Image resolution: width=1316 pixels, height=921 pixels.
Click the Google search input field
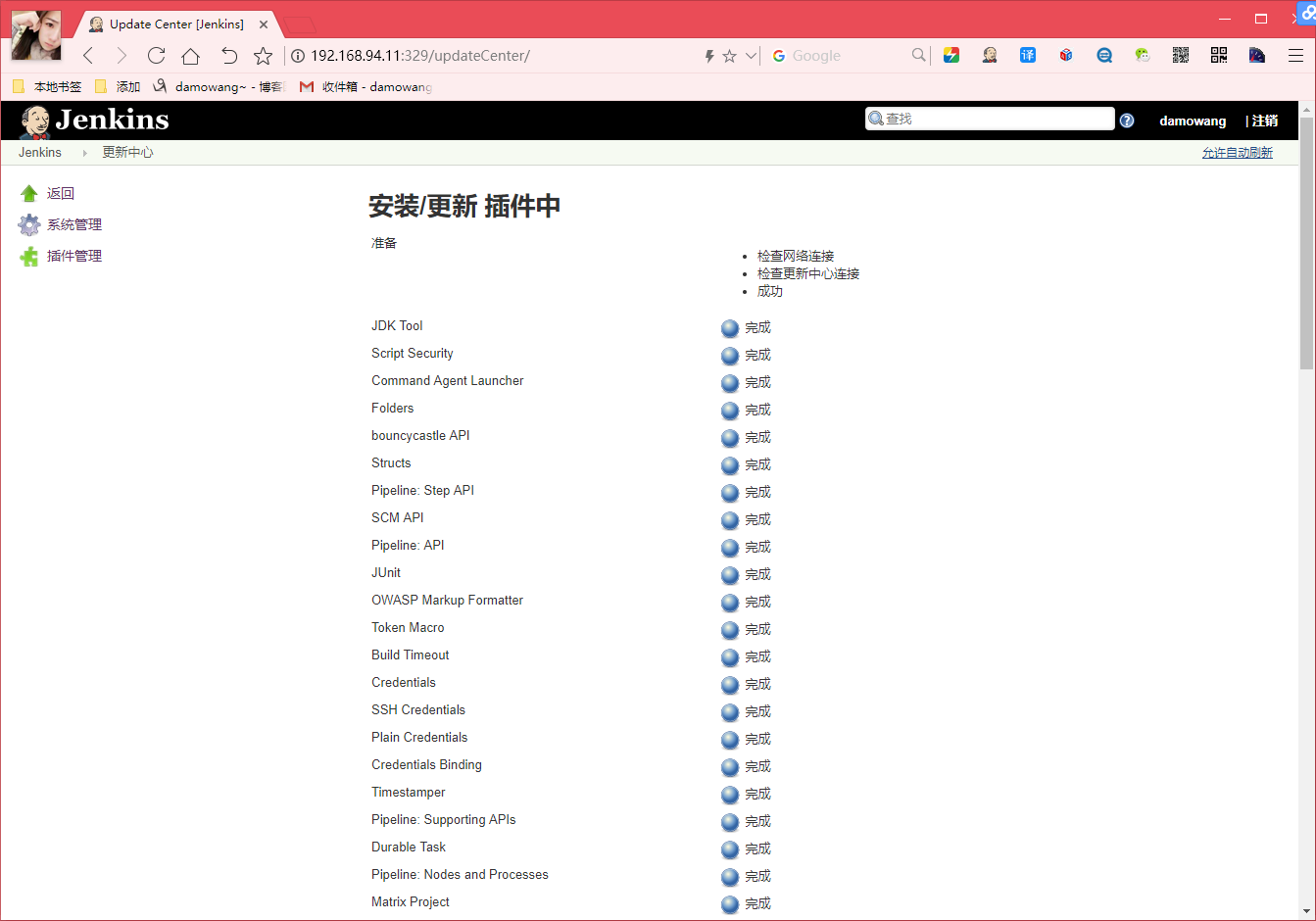(x=849, y=56)
